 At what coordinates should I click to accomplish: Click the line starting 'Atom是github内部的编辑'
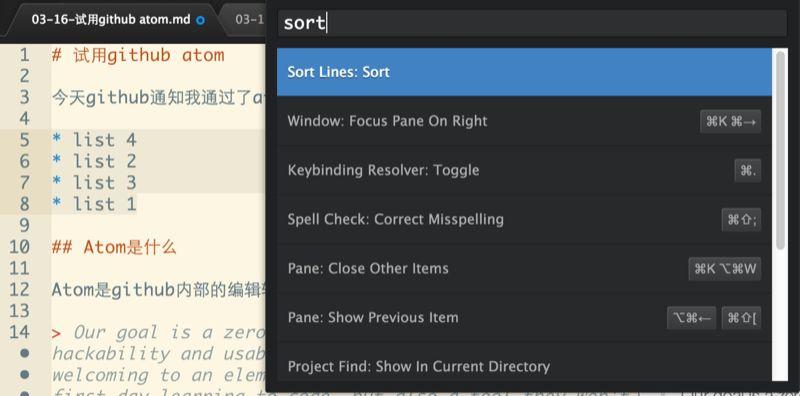point(159,290)
